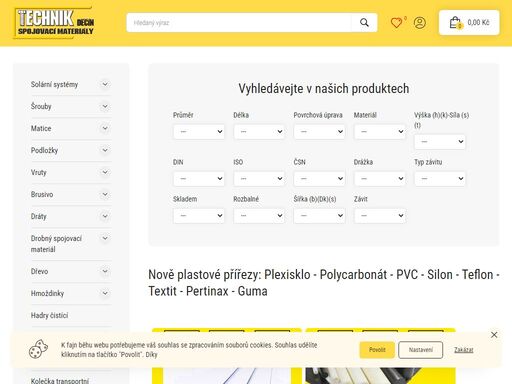512x384 pixels.
Task: Open the Materiál dropdown
Action: (380, 132)
